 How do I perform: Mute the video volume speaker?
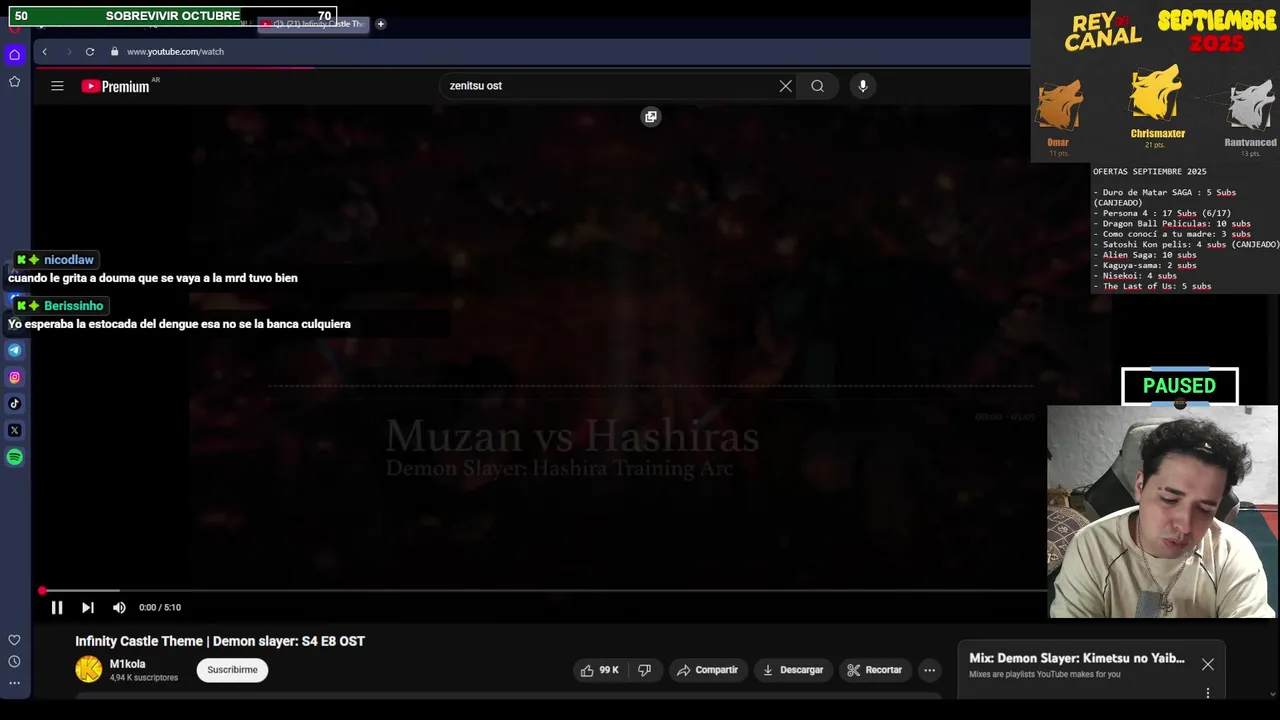point(119,607)
